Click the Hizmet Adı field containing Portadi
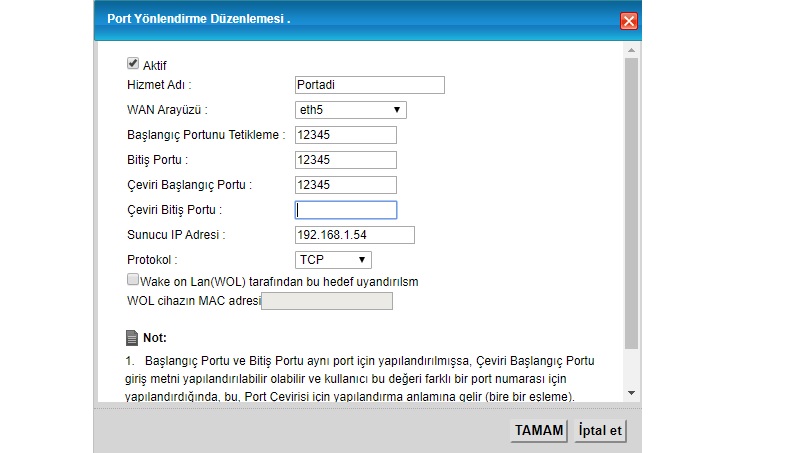The width and height of the screenshot is (800, 453). coord(370,85)
